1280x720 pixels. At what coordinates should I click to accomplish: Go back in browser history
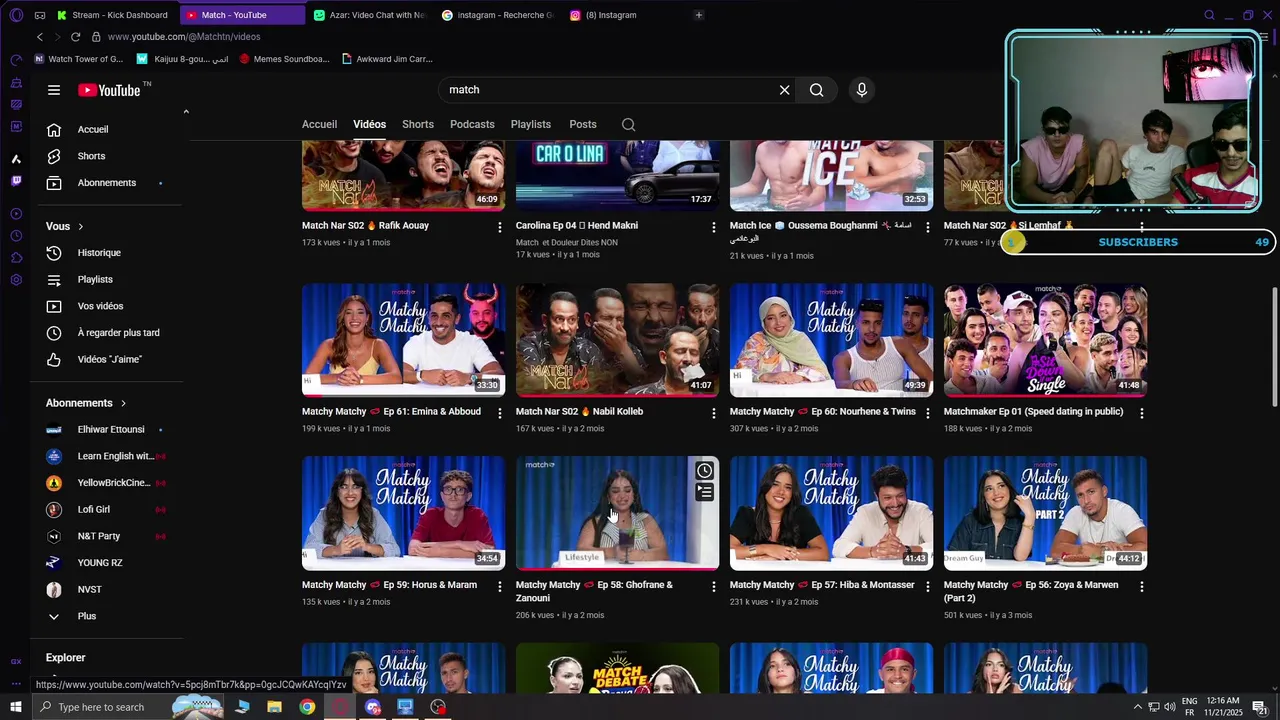[40, 37]
